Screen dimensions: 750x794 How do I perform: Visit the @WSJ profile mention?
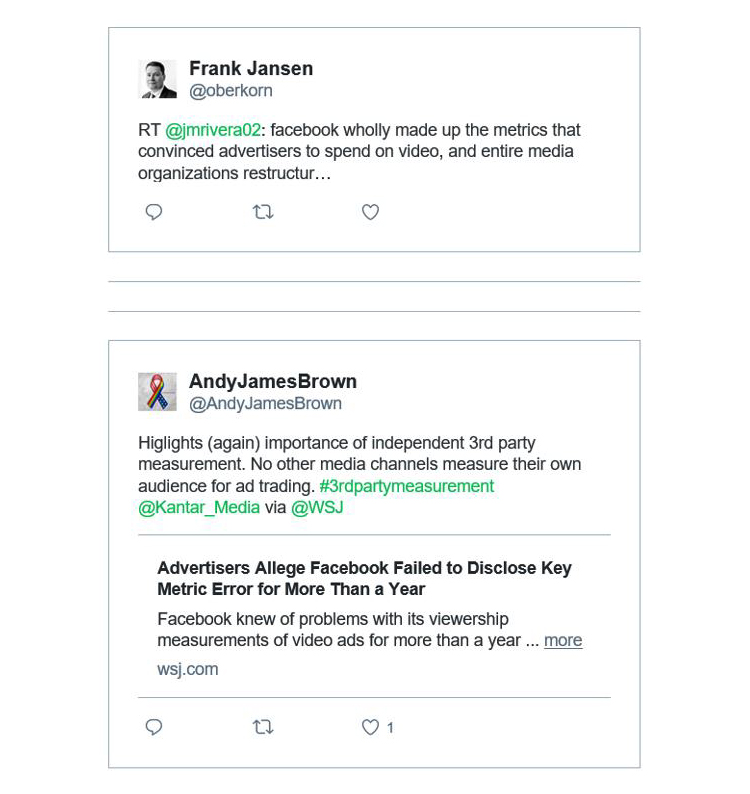point(317,507)
